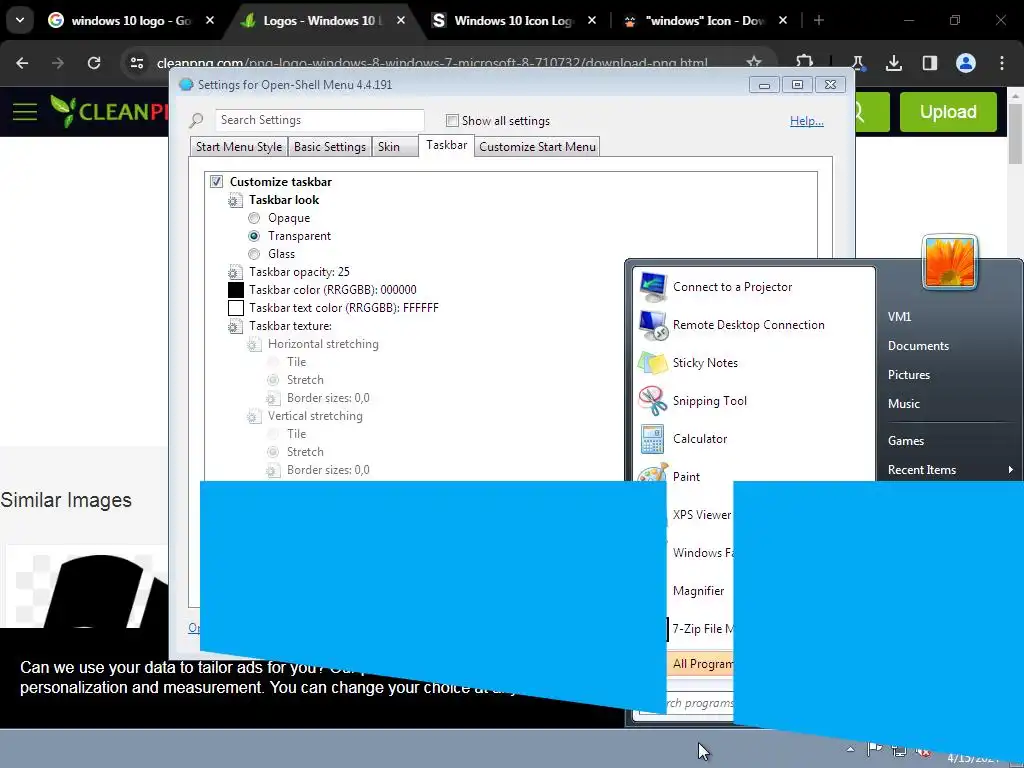This screenshot has height=768, width=1024.
Task: Click Chrome profile avatar icon
Action: point(966,63)
